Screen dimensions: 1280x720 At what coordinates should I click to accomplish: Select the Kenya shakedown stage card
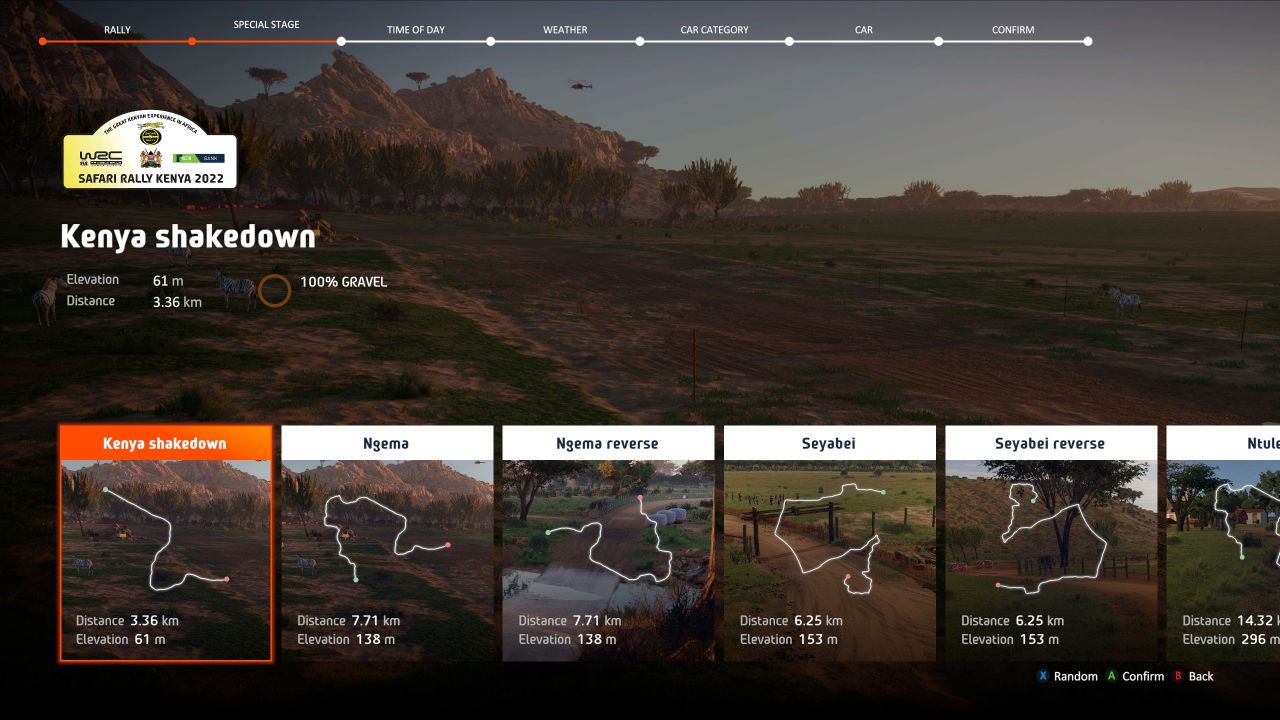point(165,543)
